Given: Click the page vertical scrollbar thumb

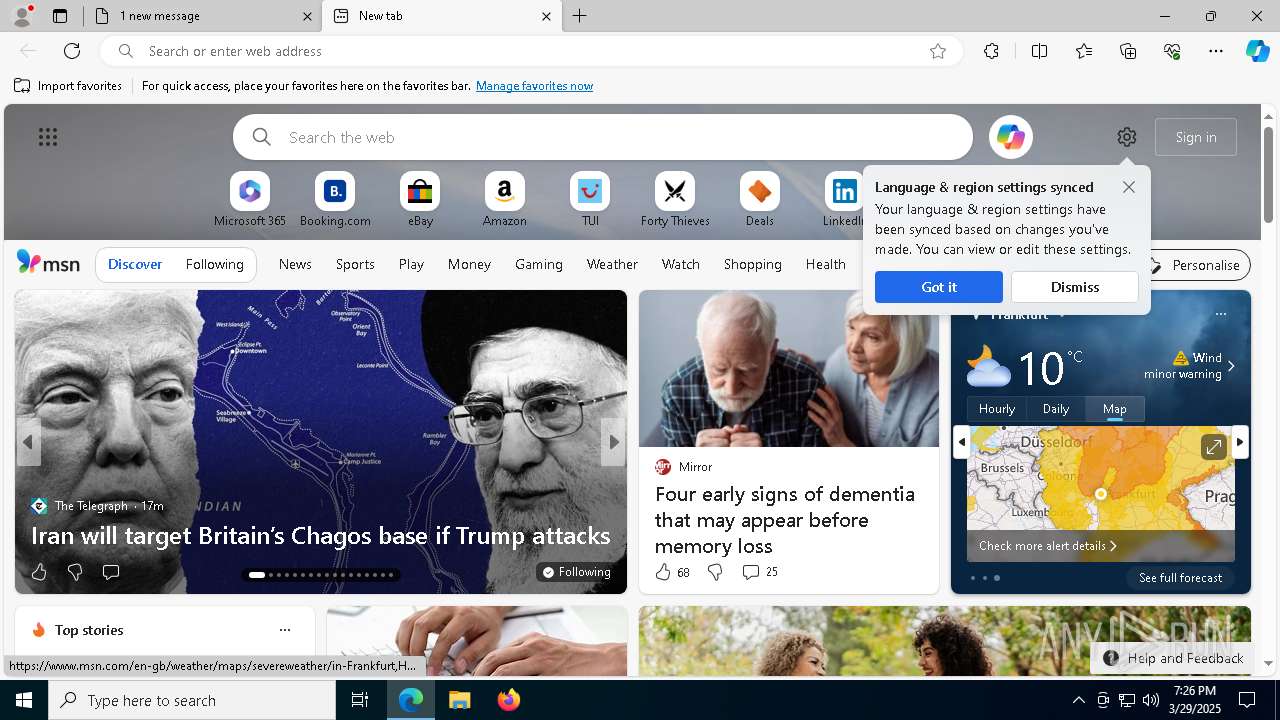Looking at the screenshot, I should coord(1268,175).
